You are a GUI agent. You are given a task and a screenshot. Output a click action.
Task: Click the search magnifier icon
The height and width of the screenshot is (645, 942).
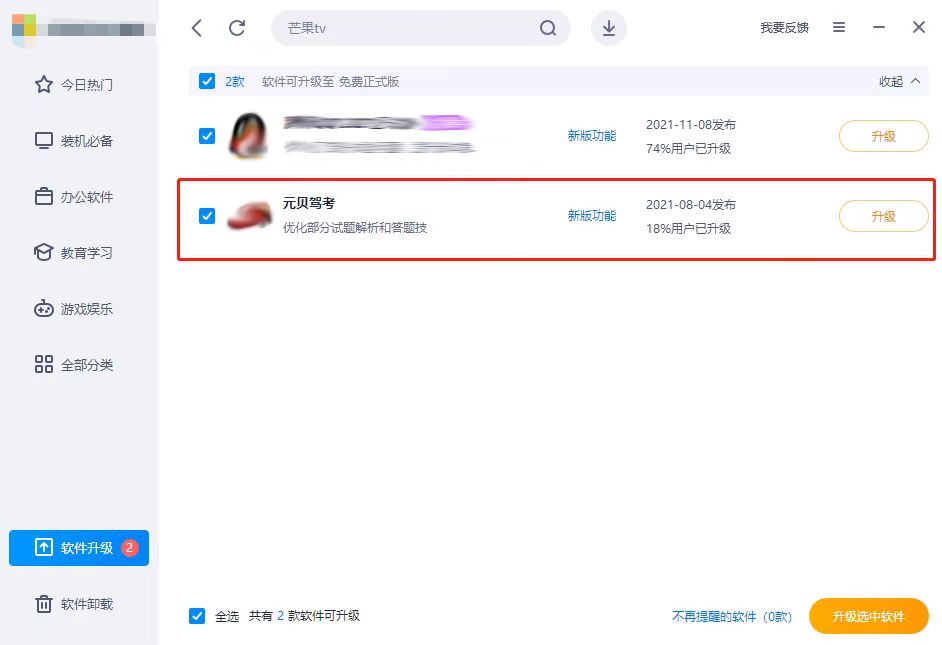pyautogui.click(x=548, y=28)
